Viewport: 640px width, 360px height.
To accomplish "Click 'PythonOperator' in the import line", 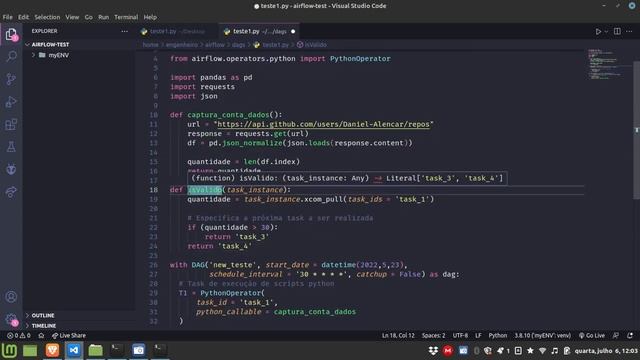I will point(360,59).
